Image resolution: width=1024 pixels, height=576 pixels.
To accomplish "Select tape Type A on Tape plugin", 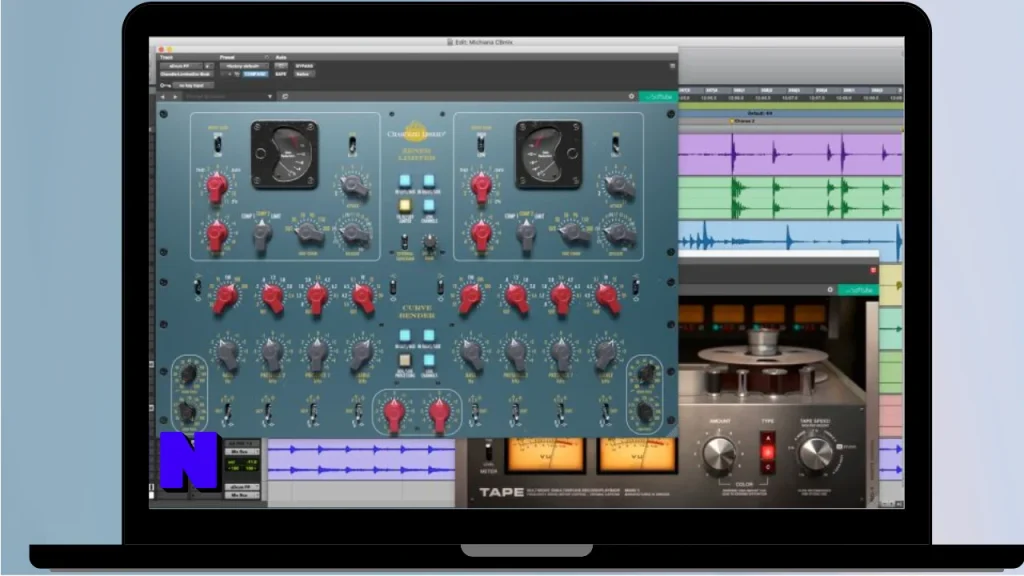I will (x=768, y=438).
